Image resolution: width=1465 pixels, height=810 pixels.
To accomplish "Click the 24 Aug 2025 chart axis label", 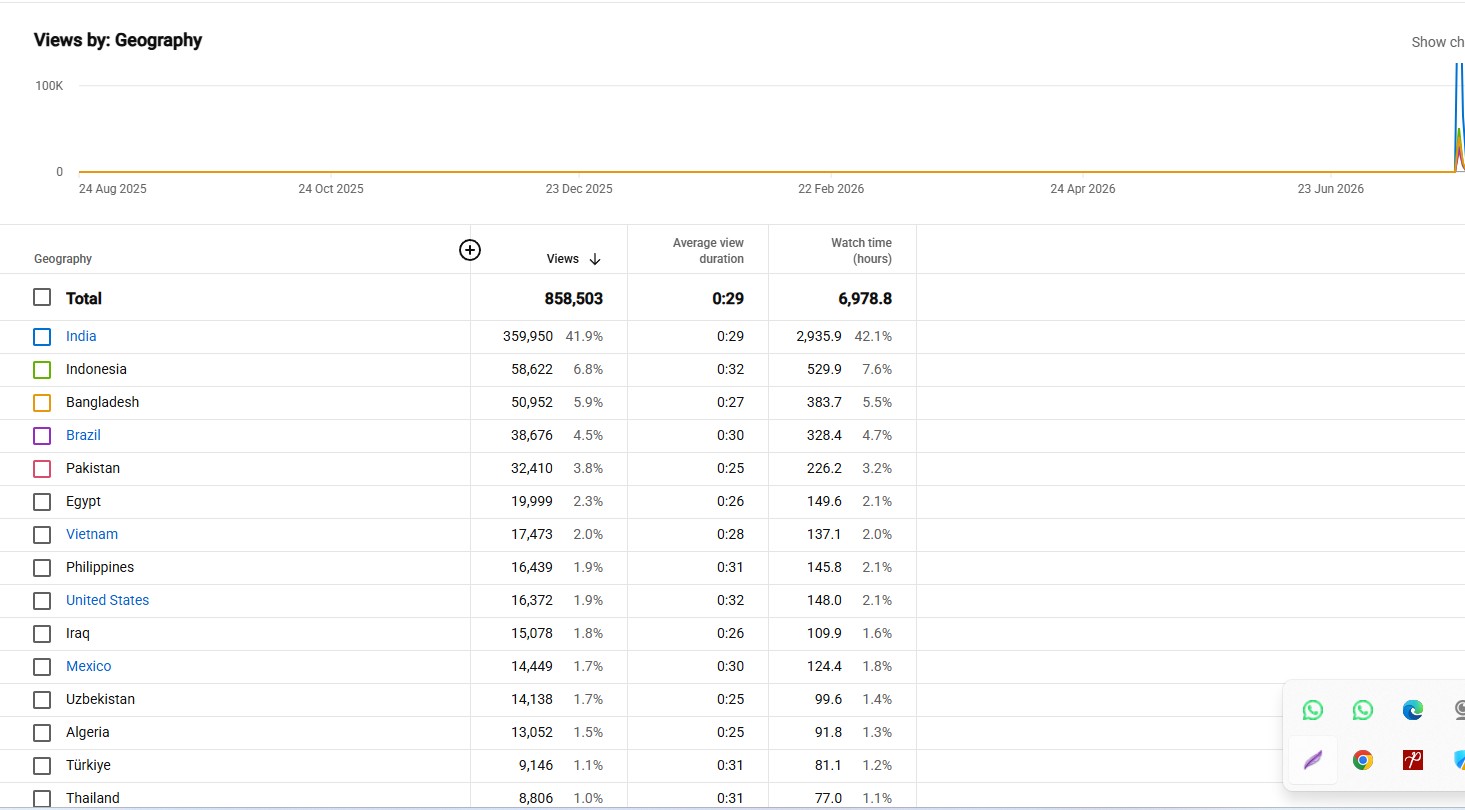I will click(113, 189).
